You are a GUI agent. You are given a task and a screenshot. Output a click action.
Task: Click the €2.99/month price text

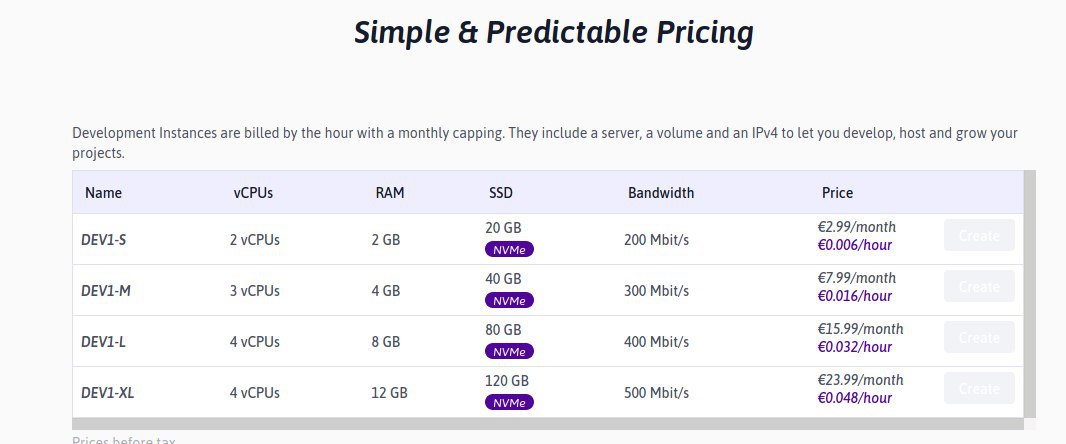pos(857,227)
